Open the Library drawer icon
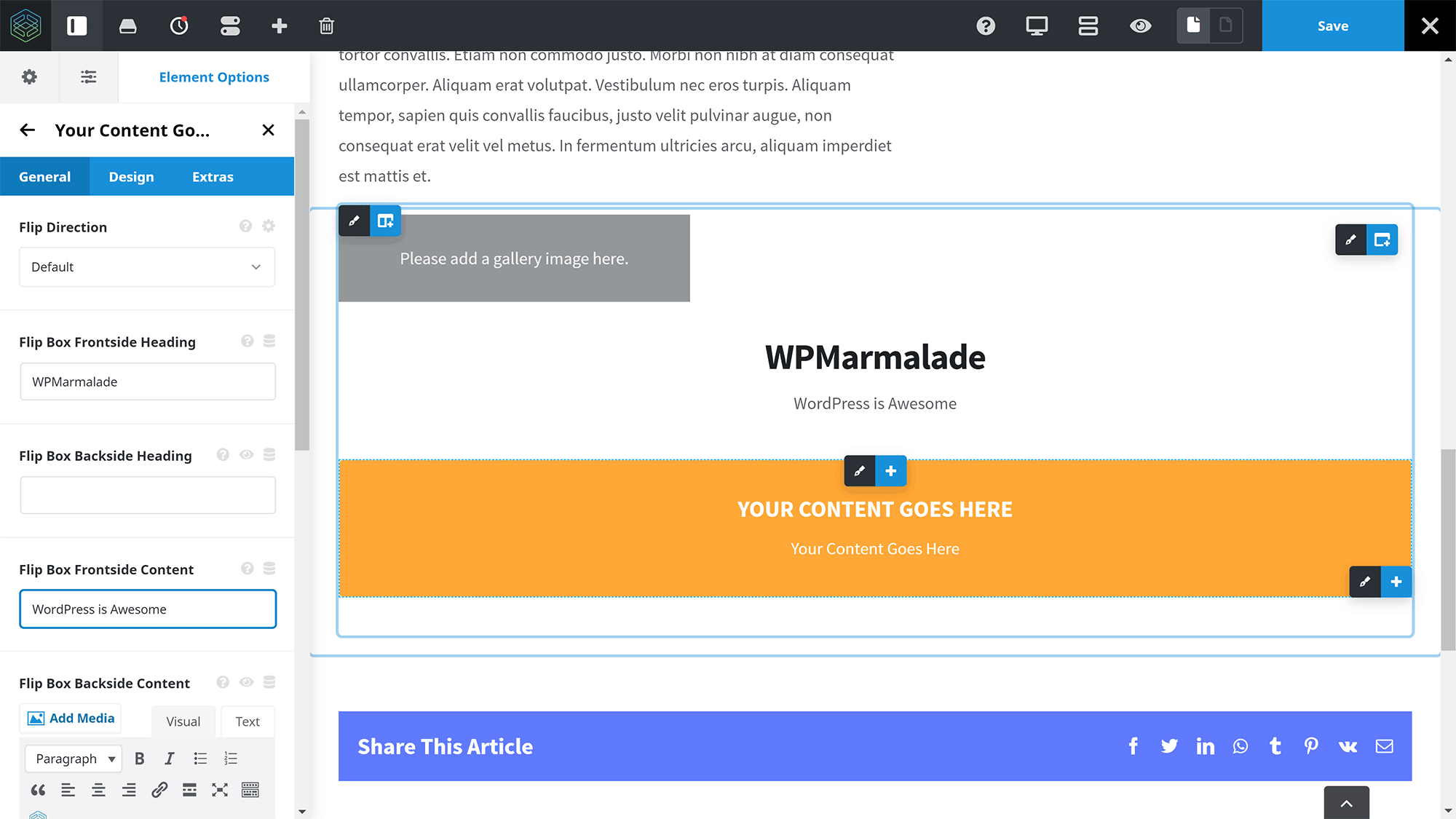 coord(128,26)
